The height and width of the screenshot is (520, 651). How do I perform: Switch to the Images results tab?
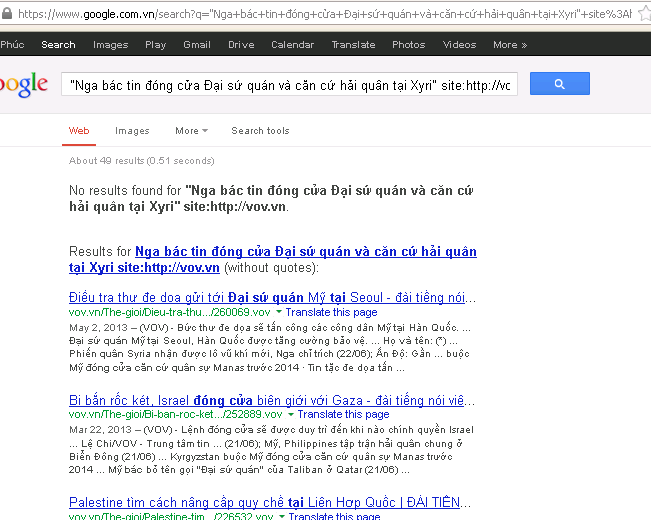pos(132,131)
